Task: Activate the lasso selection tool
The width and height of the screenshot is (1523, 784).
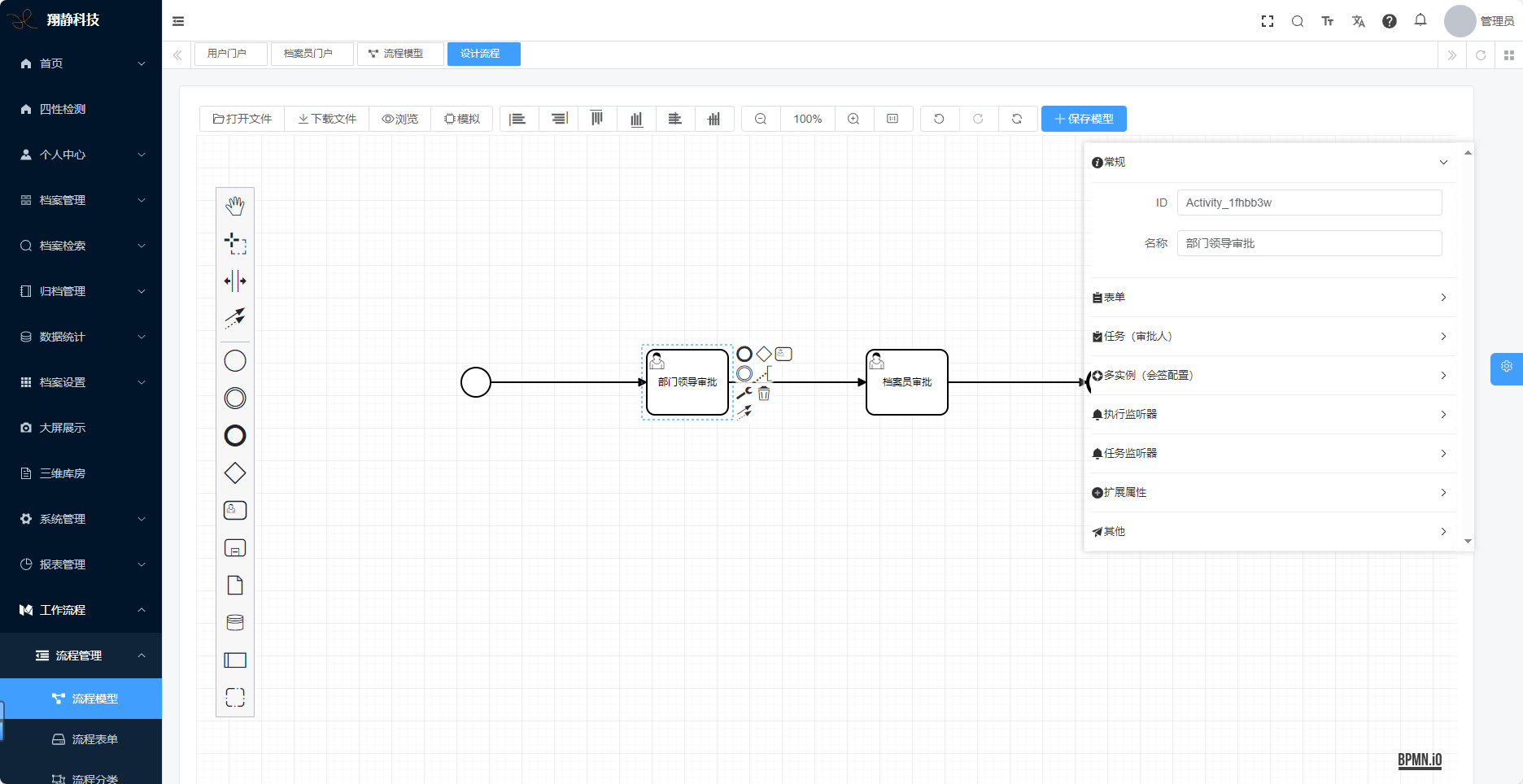Action: coord(235,243)
